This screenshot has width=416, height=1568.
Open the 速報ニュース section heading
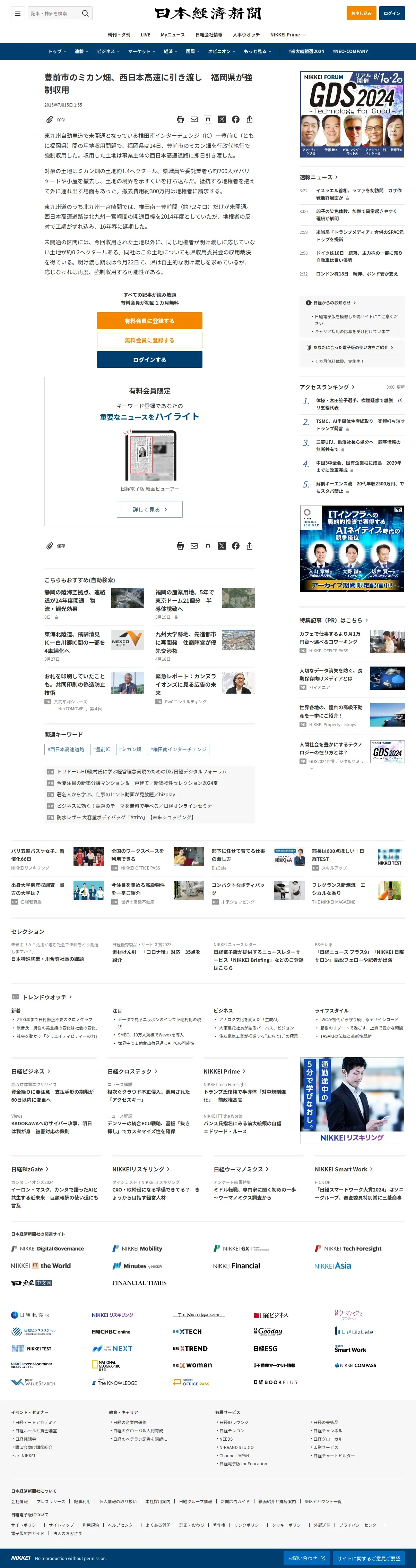[x=319, y=177]
